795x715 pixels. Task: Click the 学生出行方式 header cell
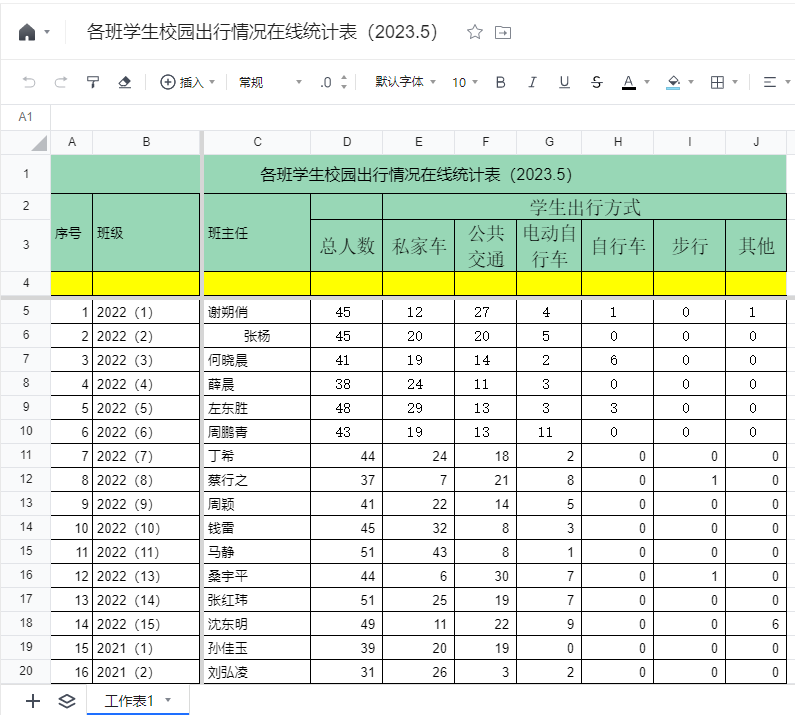pyautogui.click(x=585, y=207)
